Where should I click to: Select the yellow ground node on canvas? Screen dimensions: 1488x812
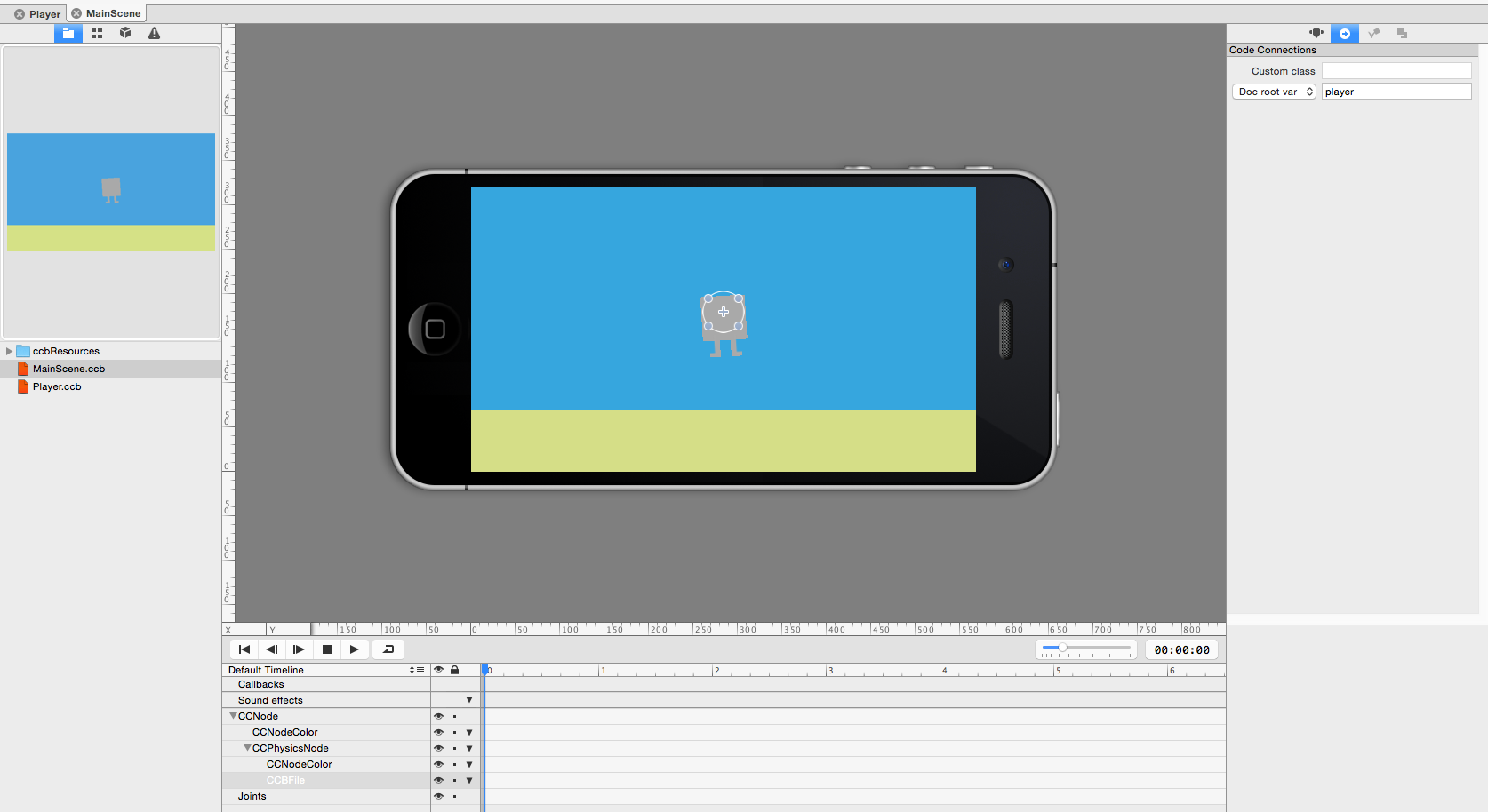(724, 441)
